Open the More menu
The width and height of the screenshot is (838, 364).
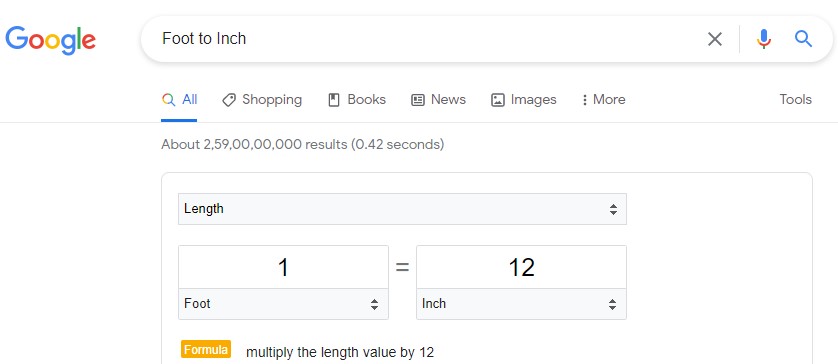point(603,100)
